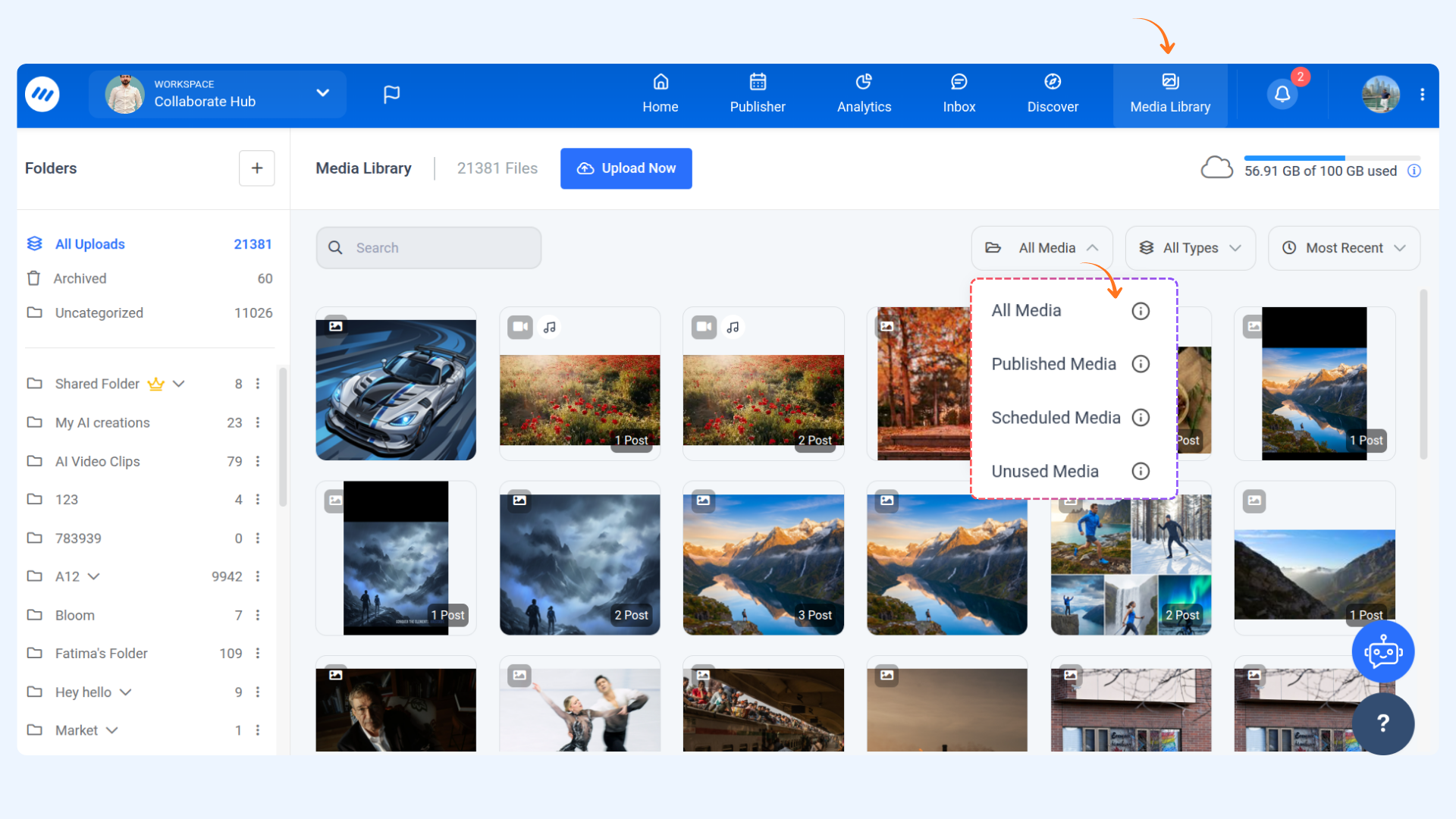The image size is (1456, 819).
Task: Open the All Types filter dropdown
Action: click(x=1190, y=248)
